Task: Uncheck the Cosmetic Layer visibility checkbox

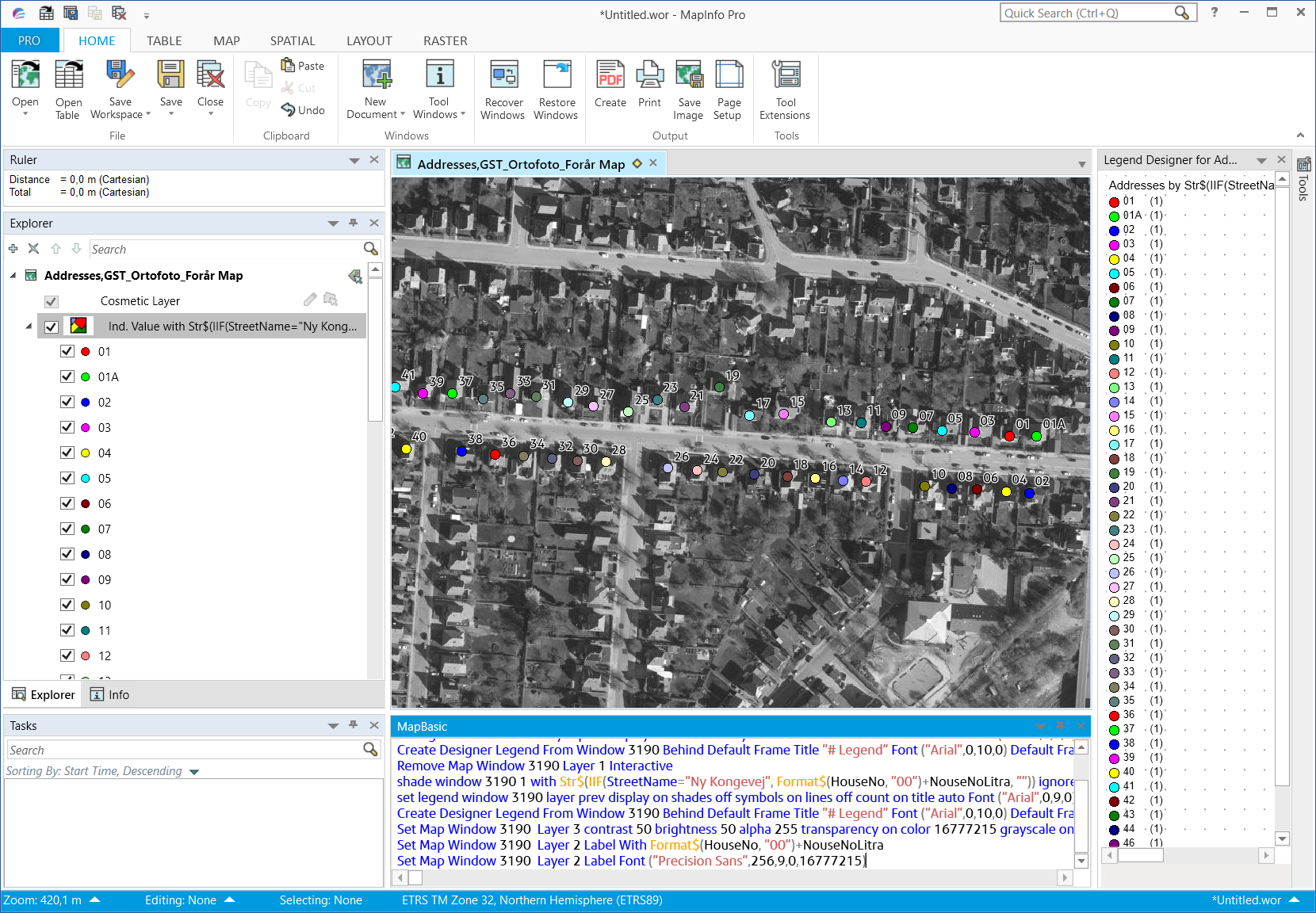Action: point(51,301)
